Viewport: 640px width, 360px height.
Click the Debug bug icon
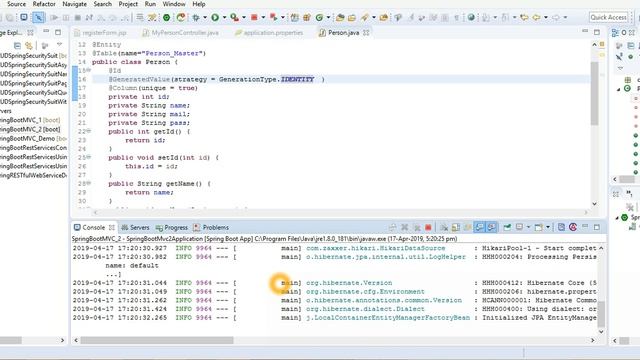click(196, 18)
